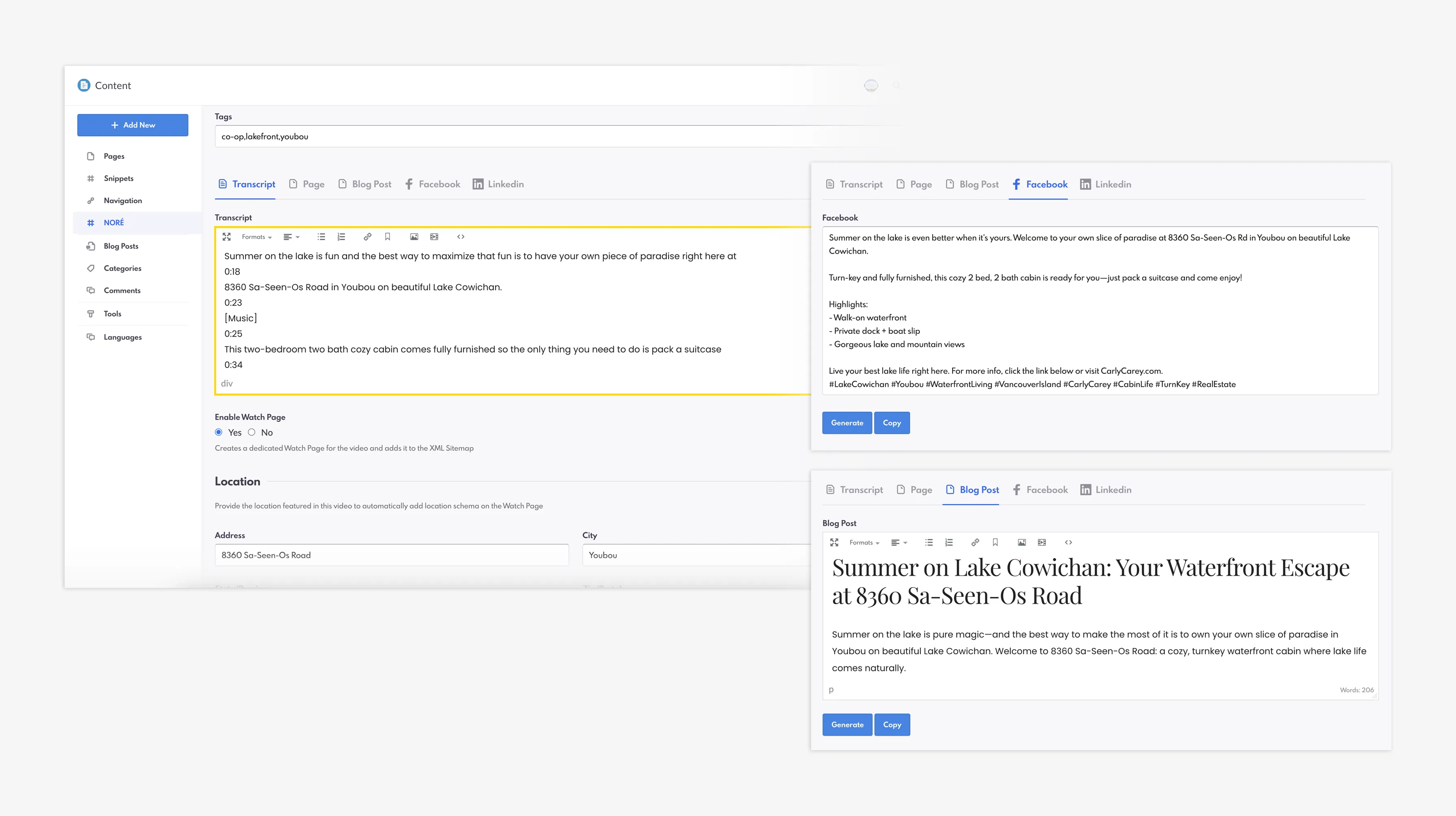Click insert media icon in Blog Post editor
This screenshot has height=816, width=1456.
click(x=1042, y=542)
